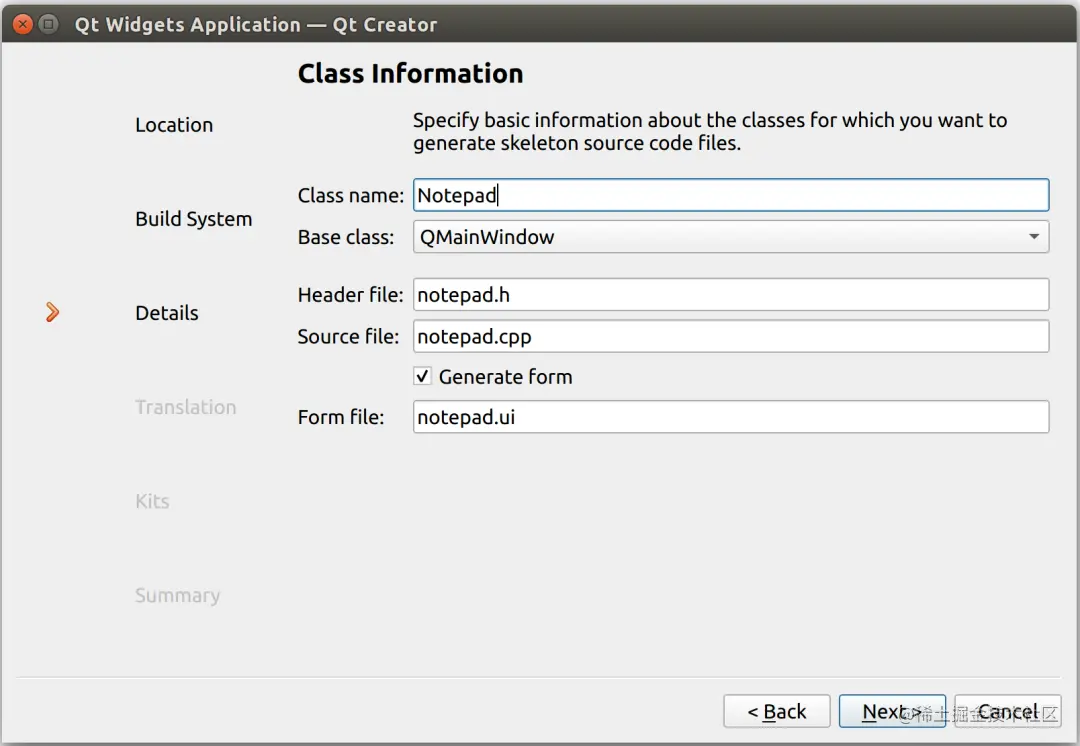Toggle the Generate form checkbox
Image resolution: width=1080 pixels, height=746 pixels.
click(x=423, y=377)
